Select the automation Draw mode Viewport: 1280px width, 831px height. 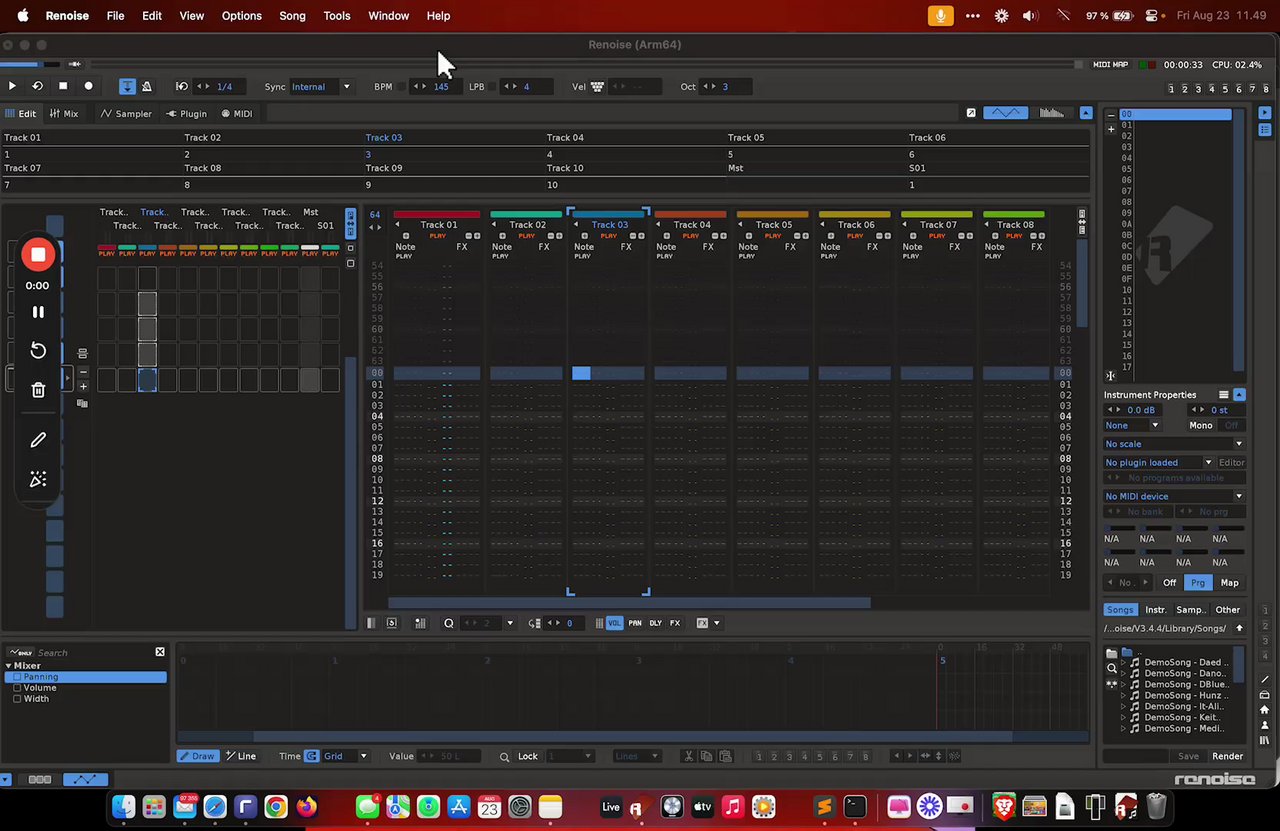coord(198,756)
